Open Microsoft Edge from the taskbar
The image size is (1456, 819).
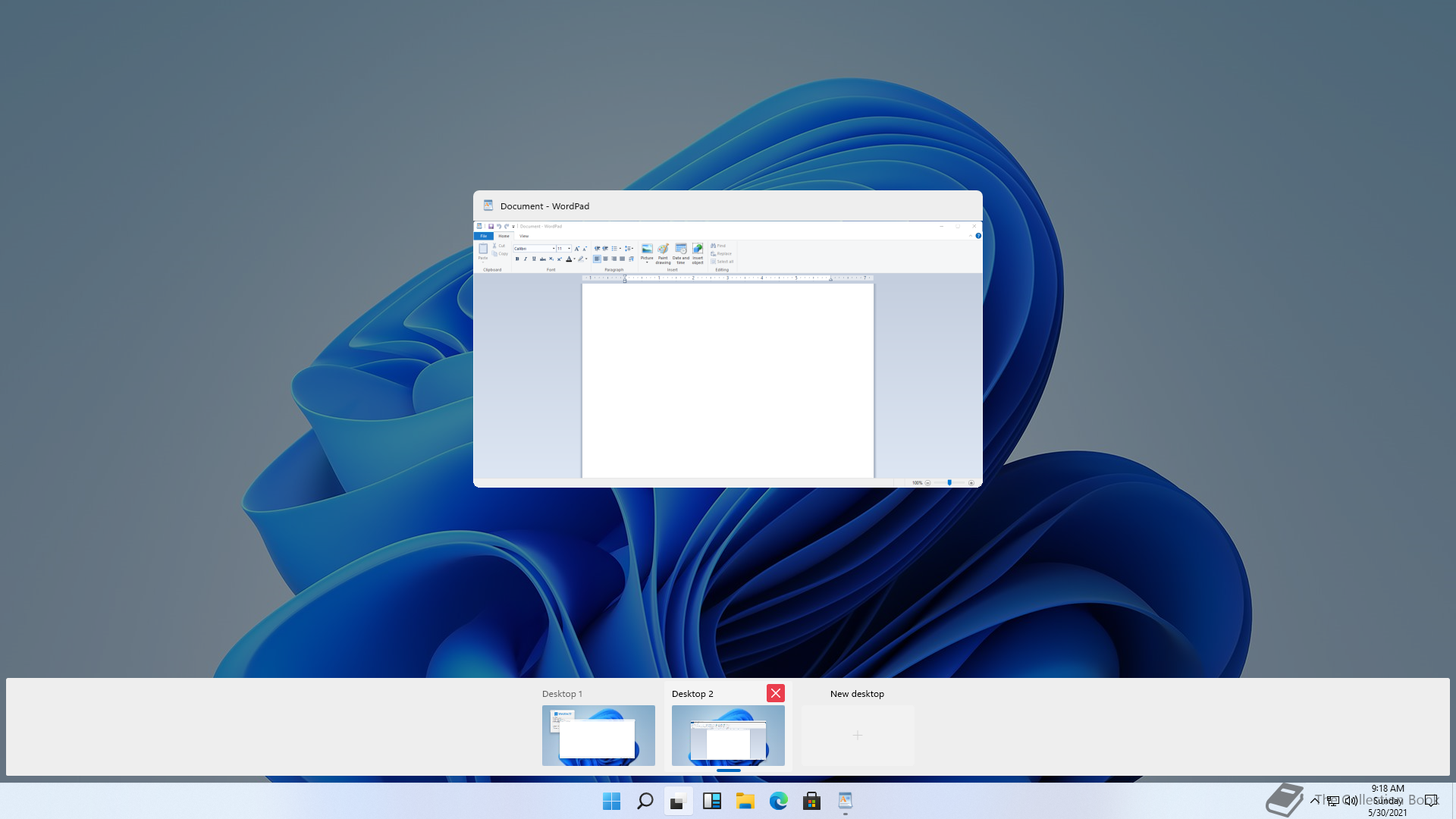click(778, 801)
